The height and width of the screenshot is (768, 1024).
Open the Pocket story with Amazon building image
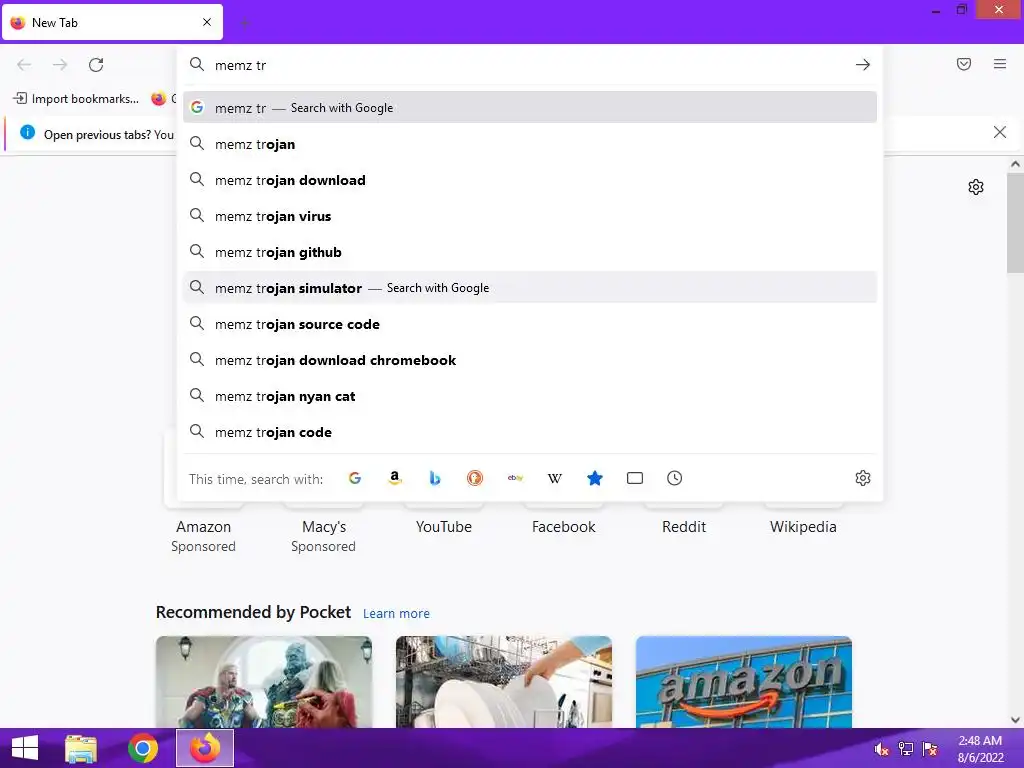[744, 682]
